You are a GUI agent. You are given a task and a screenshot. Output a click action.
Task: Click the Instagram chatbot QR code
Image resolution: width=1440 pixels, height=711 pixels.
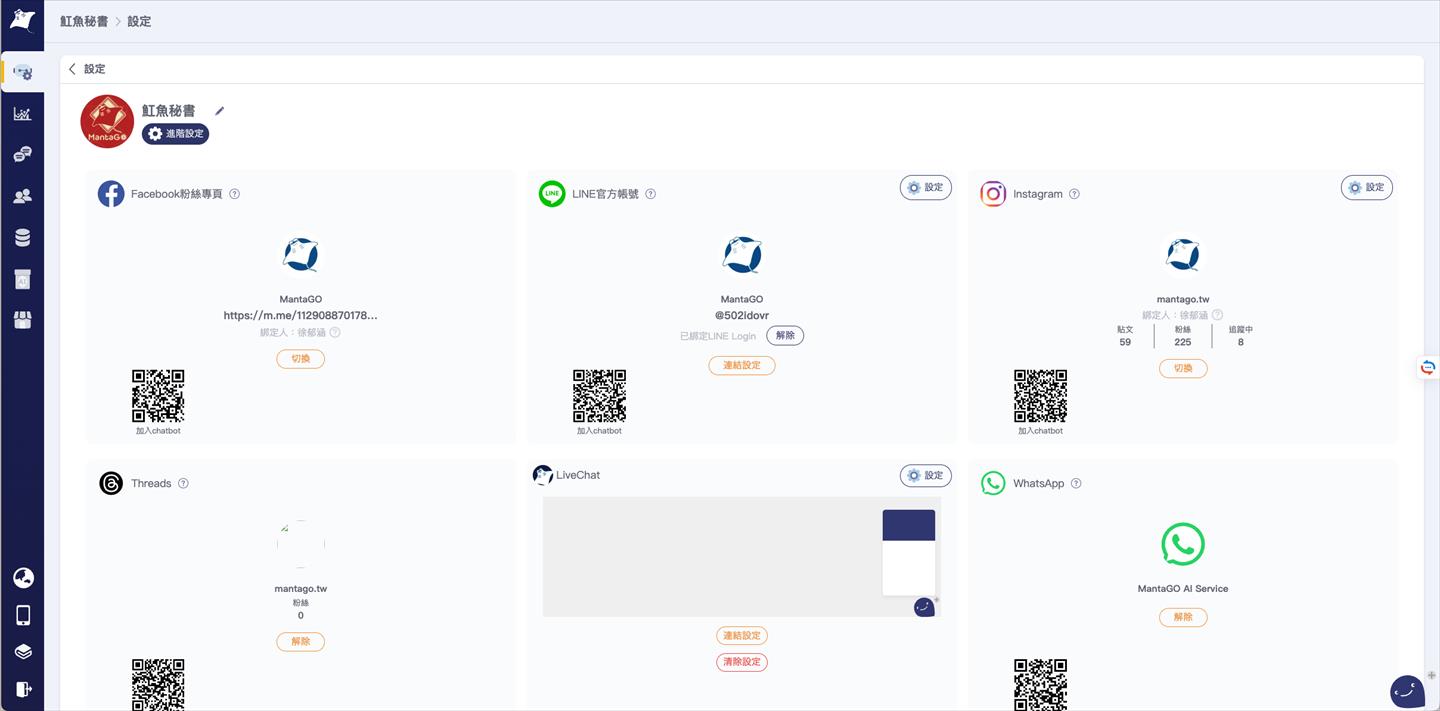point(1040,396)
